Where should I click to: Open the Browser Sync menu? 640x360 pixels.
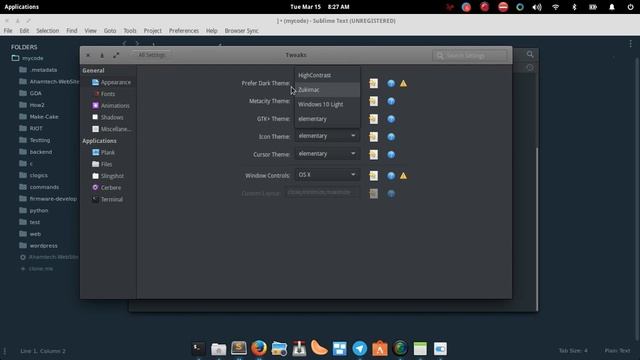pyautogui.click(x=242, y=31)
